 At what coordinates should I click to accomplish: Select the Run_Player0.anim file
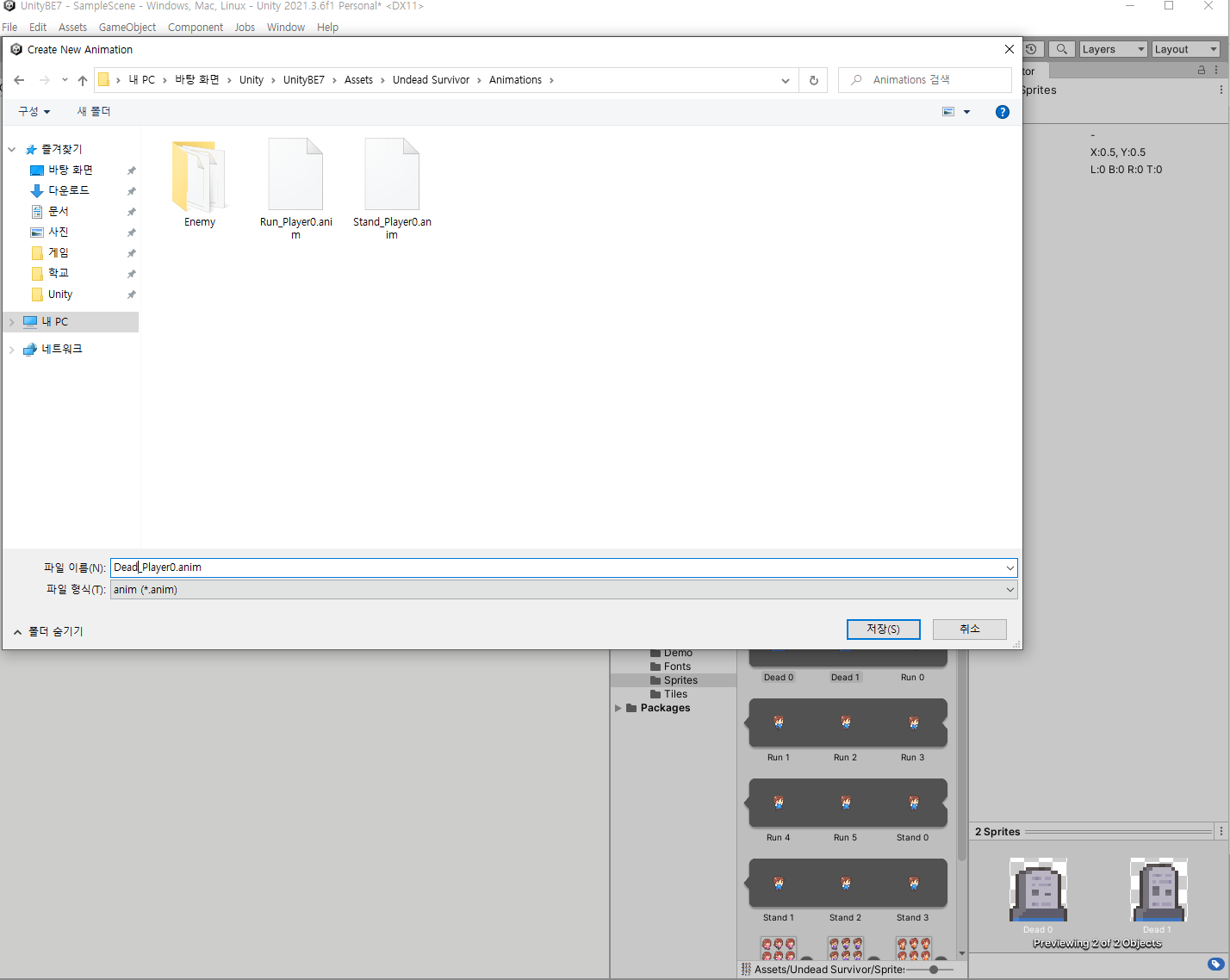[295, 189]
